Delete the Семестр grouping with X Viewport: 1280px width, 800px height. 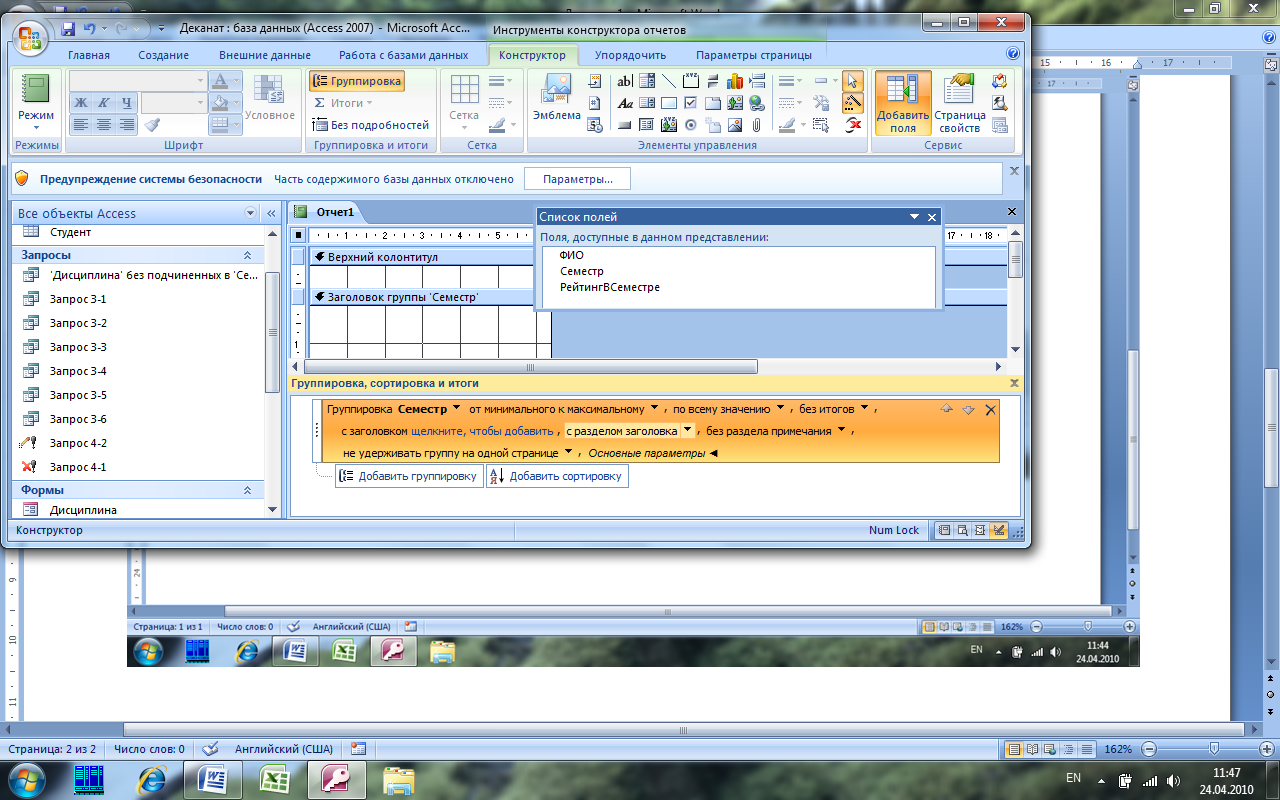tap(991, 409)
